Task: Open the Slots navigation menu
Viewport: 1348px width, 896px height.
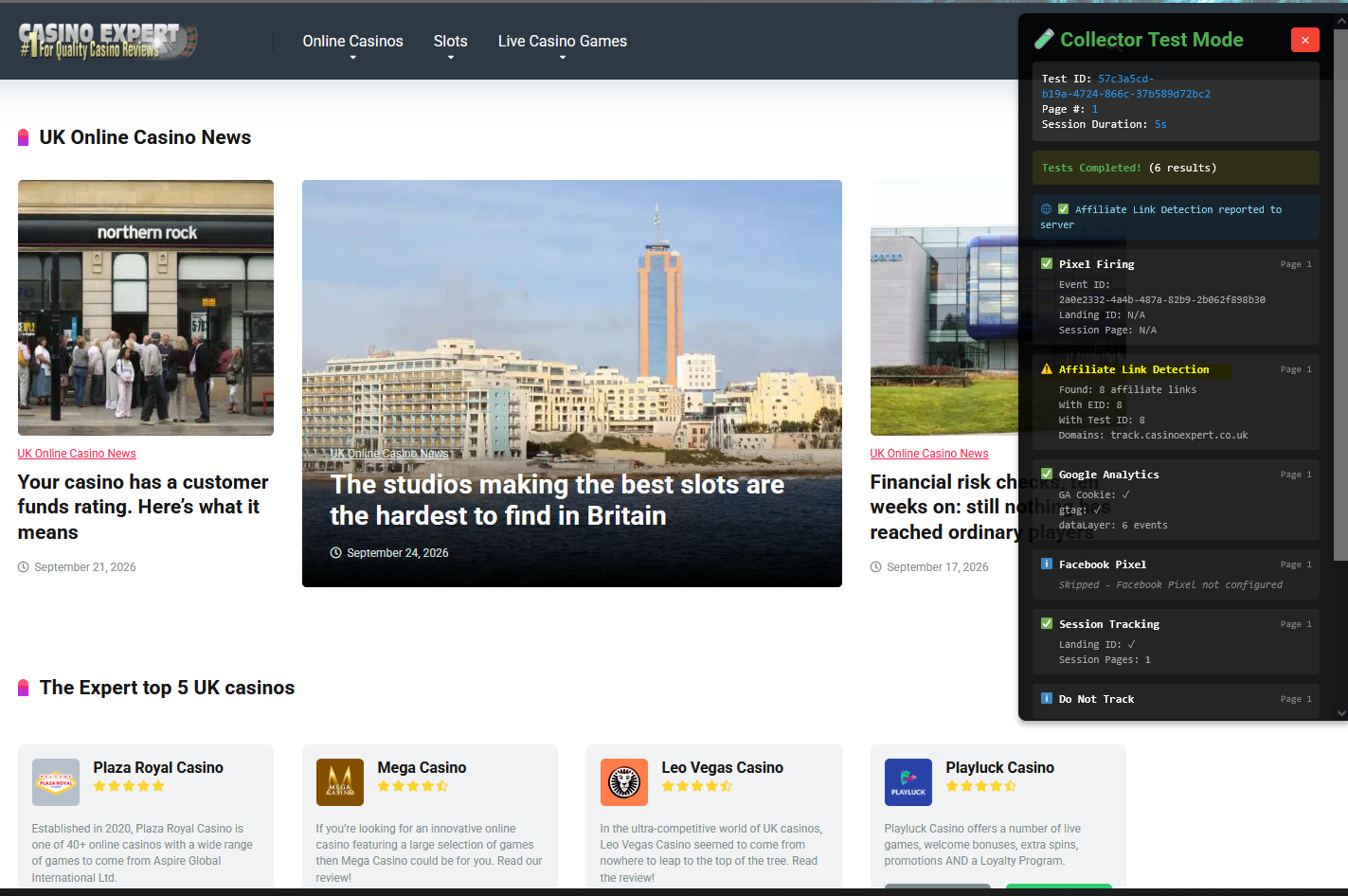Action: 450,42
